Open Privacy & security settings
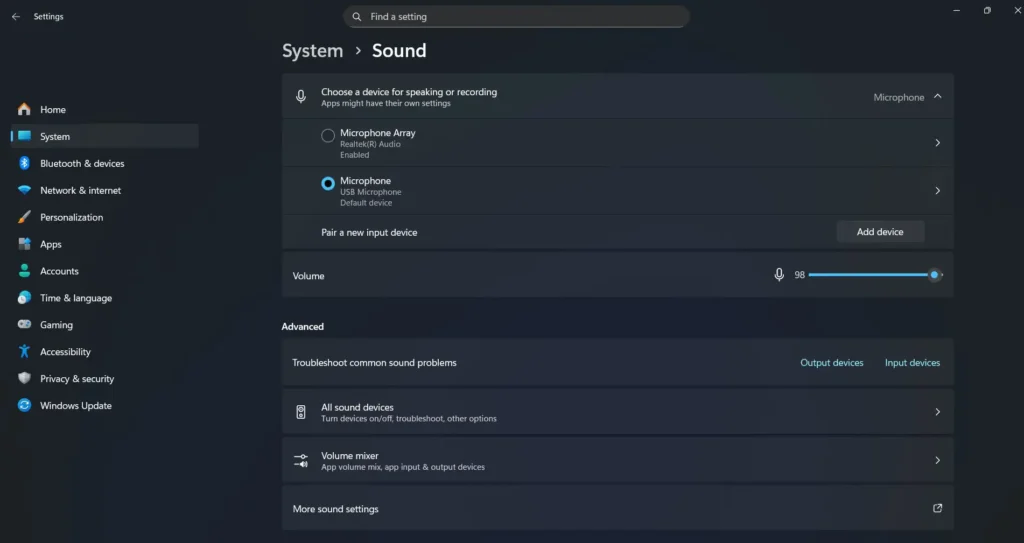The height and width of the screenshot is (543, 1024). pyautogui.click(x=77, y=379)
